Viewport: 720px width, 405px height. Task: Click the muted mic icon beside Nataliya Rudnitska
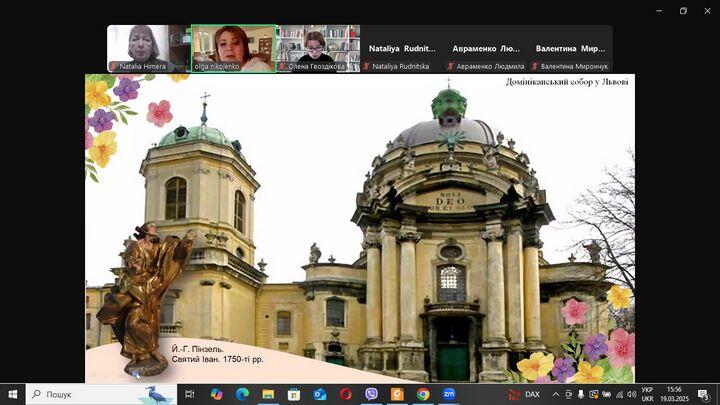coord(366,66)
